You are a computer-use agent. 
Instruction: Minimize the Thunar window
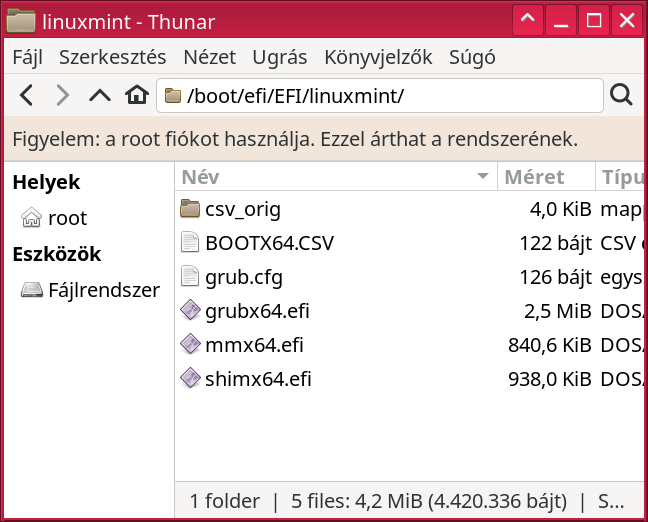(561, 20)
